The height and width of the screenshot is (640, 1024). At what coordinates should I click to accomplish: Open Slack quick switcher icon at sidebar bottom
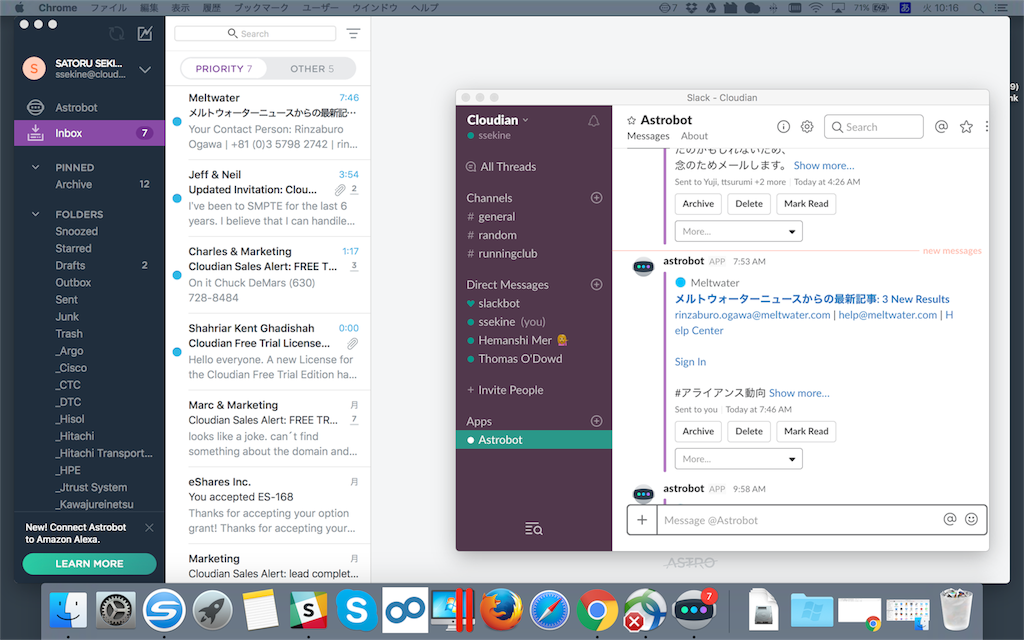(534, 528)
